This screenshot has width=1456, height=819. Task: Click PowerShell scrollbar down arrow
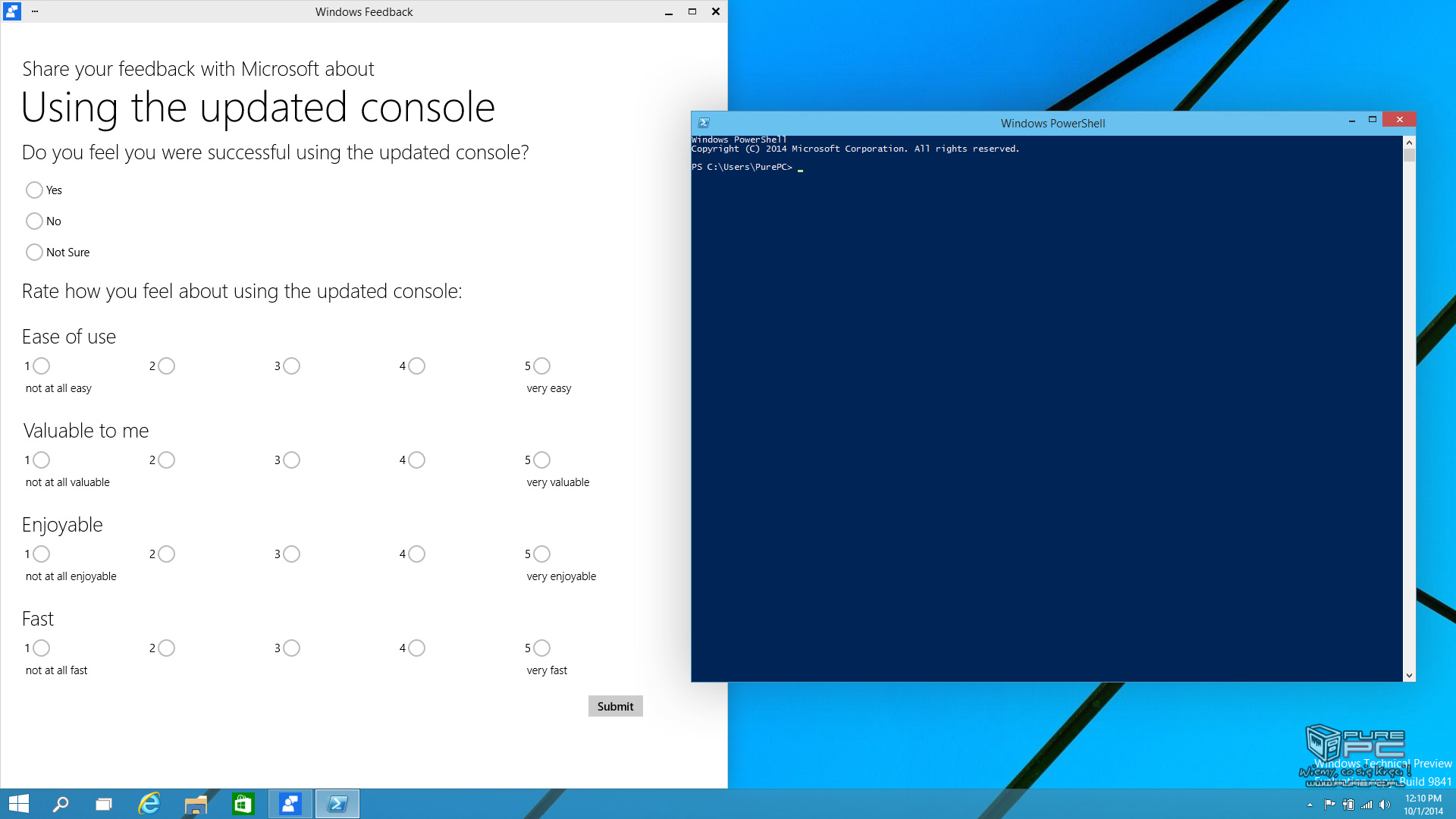[x=1409, y=675]
